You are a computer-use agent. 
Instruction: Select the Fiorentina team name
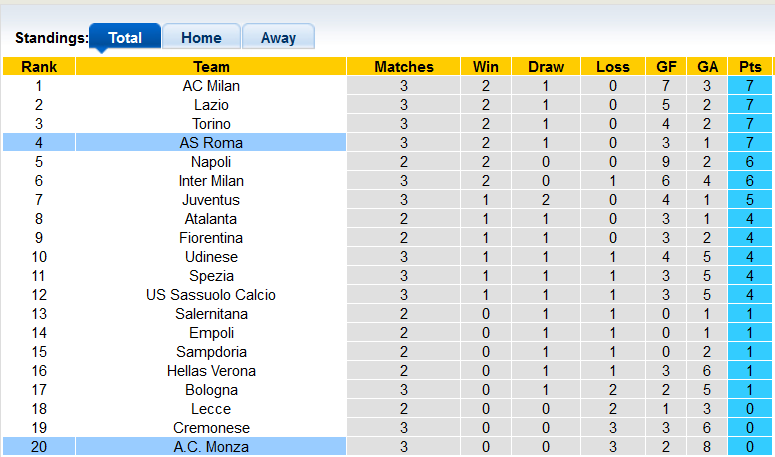(x=211, y=238)
